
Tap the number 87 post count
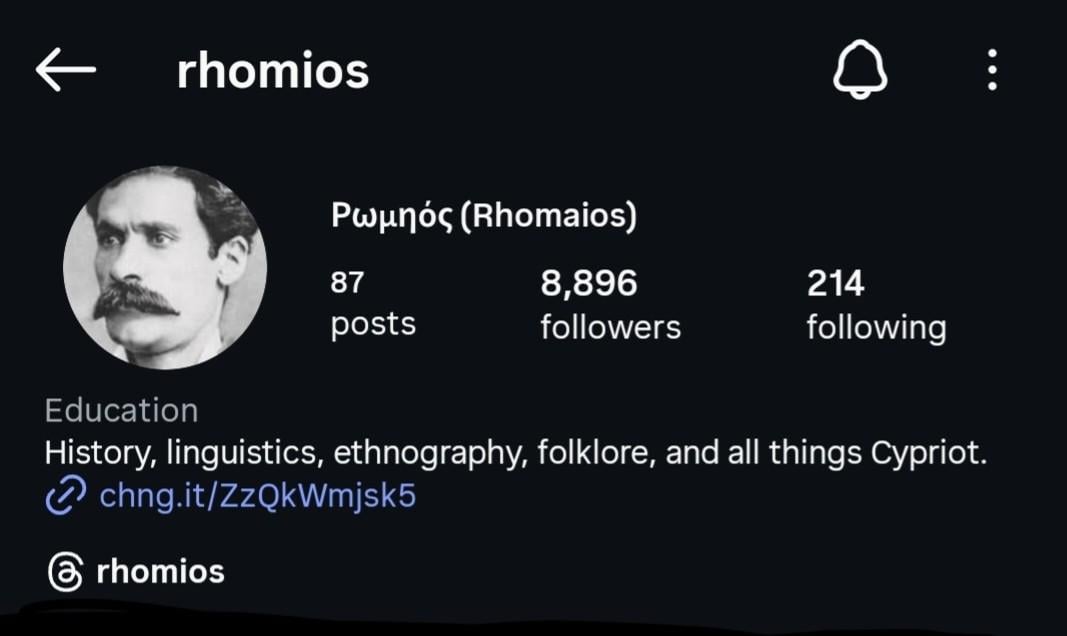point(347,284)
